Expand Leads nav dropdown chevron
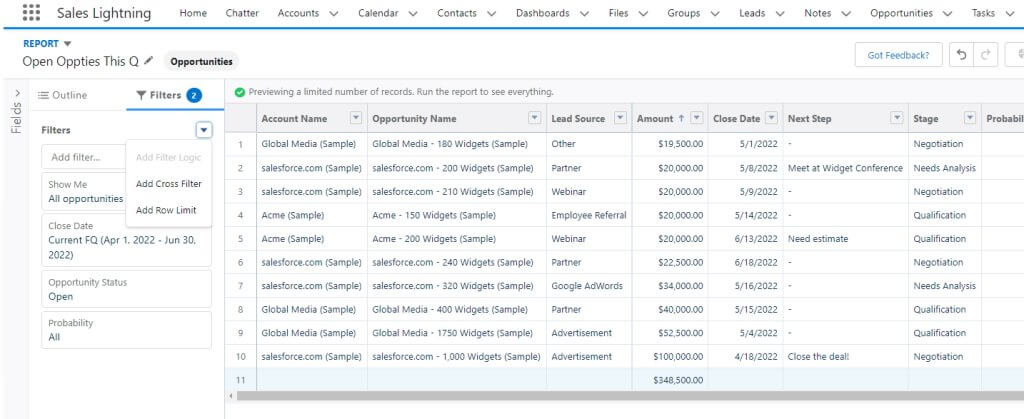Image resolution: width=1024 pixels, height=419 pixels. (x=780, y=14)
